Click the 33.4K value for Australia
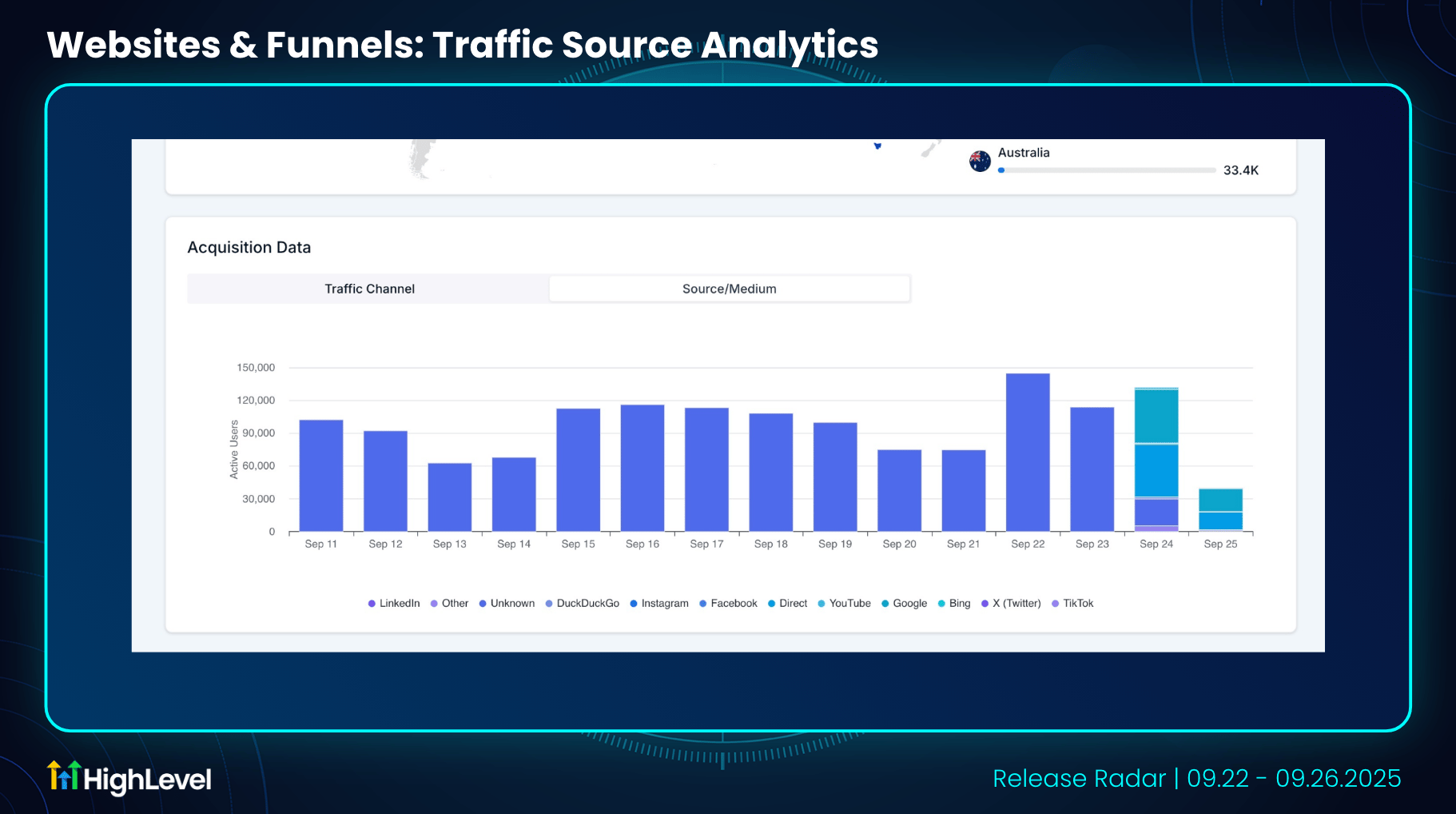Screen dimensions: 1456x814 (x=1241, y=170)
